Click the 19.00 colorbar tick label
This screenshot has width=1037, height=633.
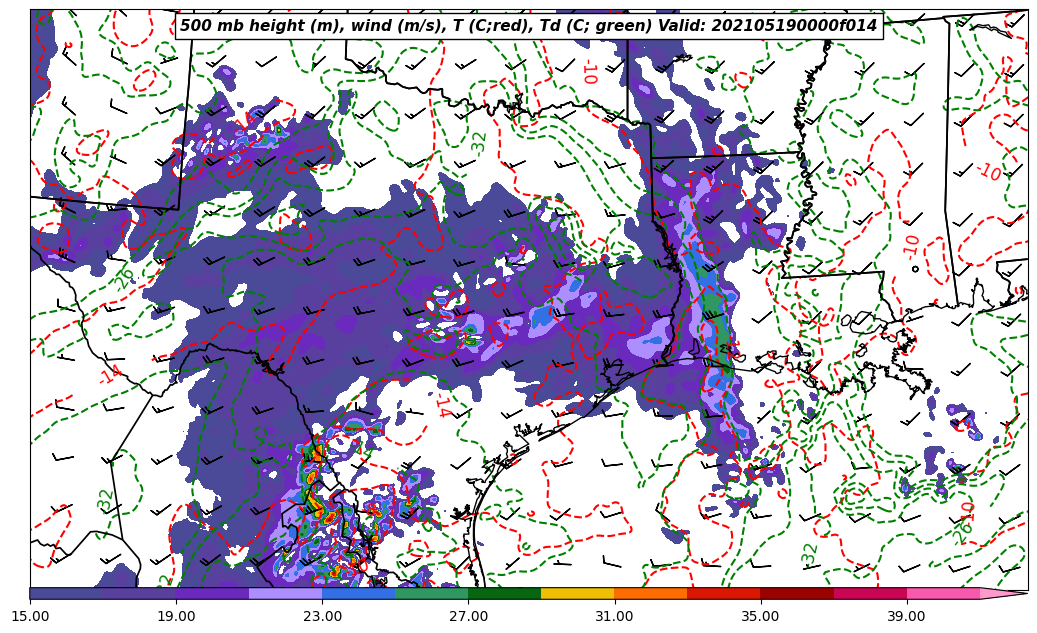coord(176,615)
